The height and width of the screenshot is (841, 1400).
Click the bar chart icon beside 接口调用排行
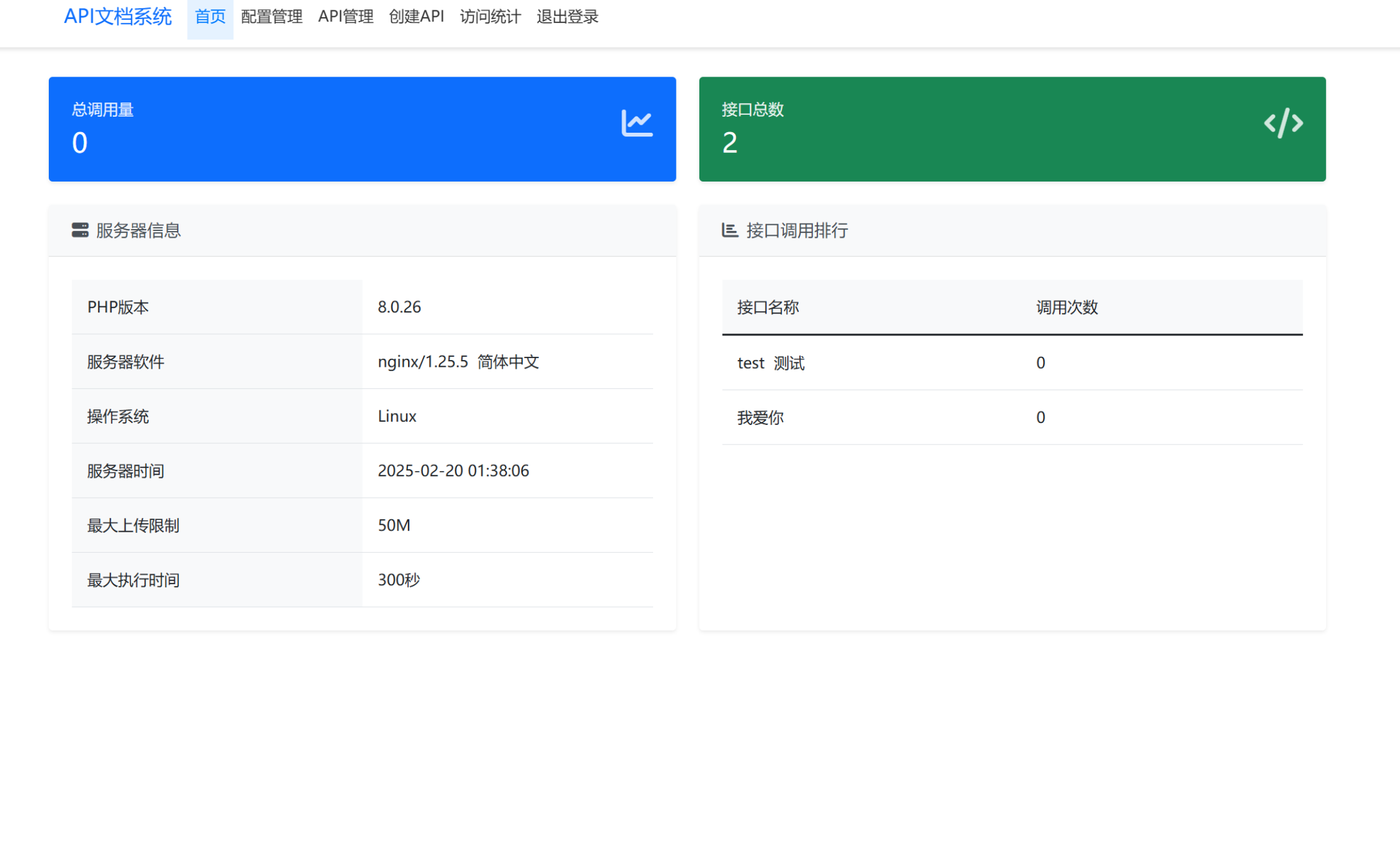pos(730,230)
